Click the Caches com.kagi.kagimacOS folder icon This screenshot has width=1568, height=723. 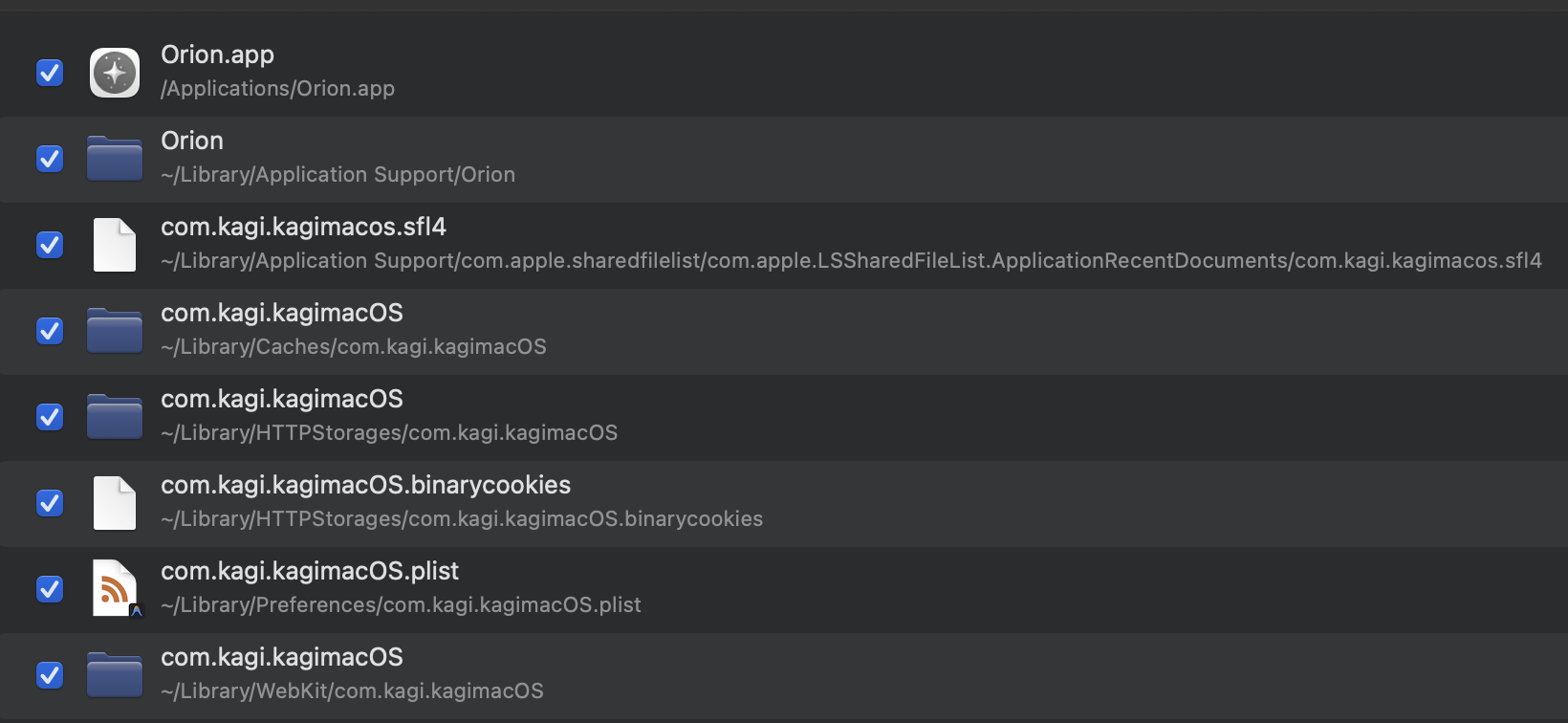115,331
